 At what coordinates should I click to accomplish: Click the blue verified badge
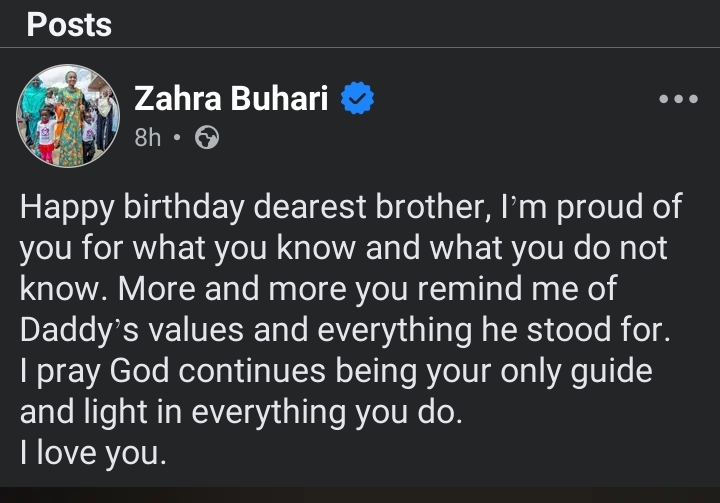click(359, 99)
